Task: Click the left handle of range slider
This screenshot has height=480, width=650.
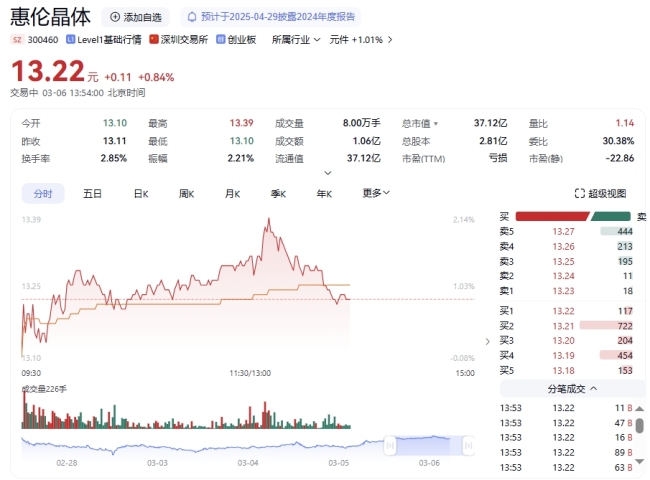Action: [x=390, y=446]
